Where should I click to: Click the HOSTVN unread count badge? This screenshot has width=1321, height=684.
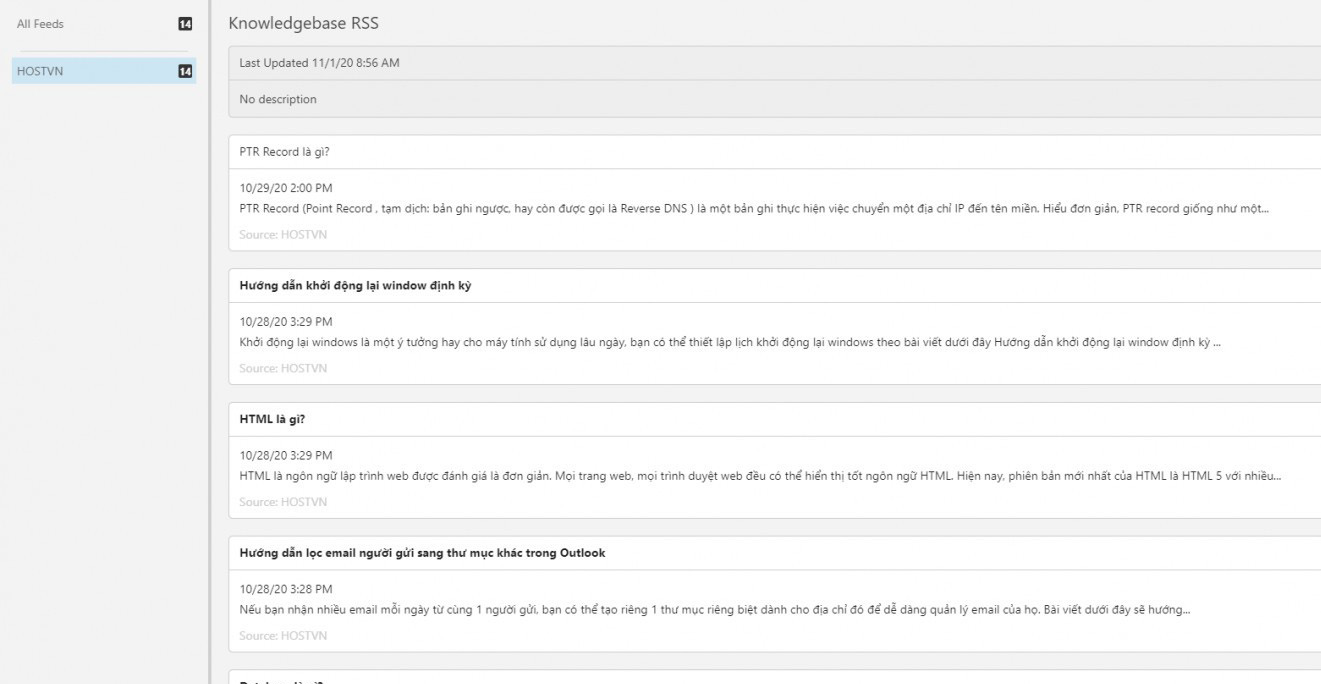[x=185, y=71]
